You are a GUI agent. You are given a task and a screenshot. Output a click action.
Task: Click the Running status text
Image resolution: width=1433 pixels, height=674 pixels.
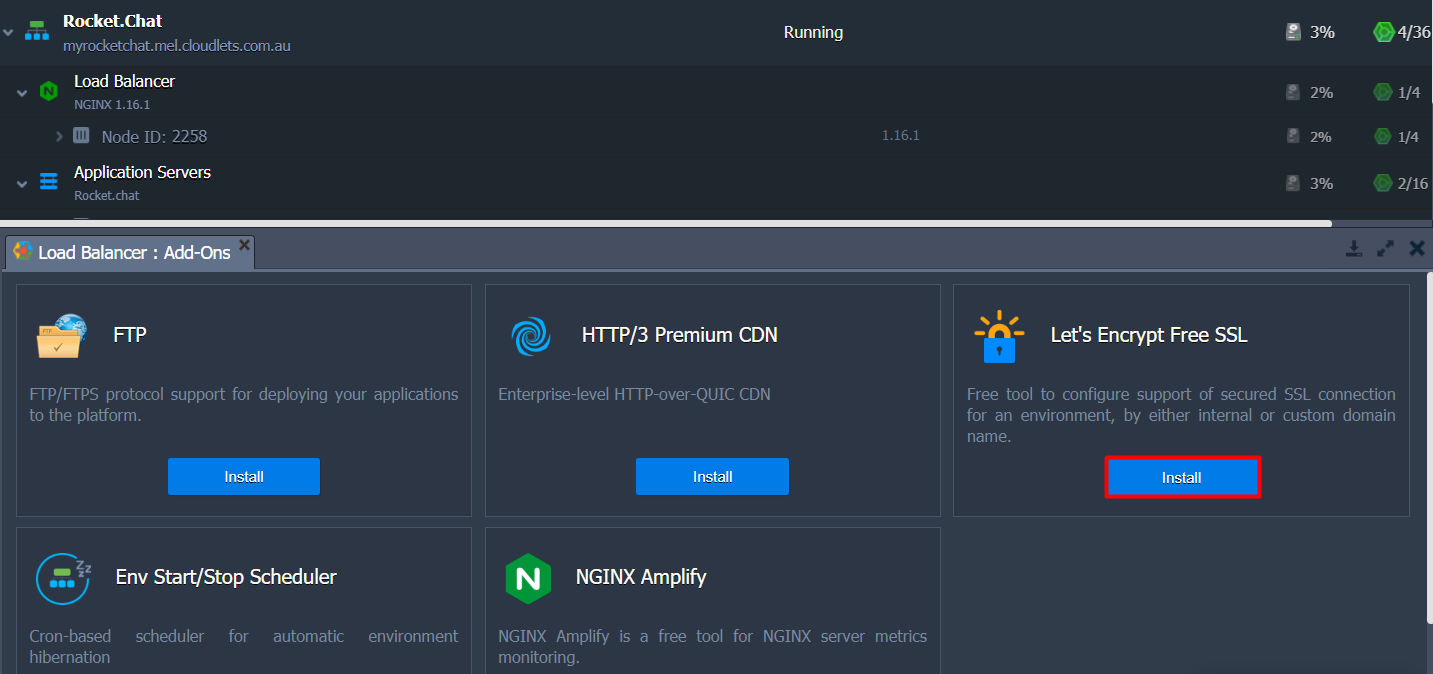coord(813,32)
